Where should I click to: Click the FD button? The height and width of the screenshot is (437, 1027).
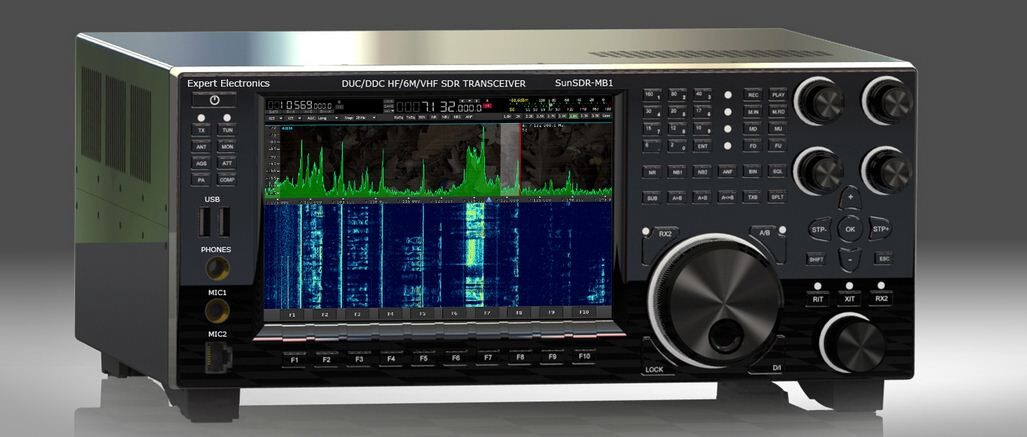click(x=752, y=146)
